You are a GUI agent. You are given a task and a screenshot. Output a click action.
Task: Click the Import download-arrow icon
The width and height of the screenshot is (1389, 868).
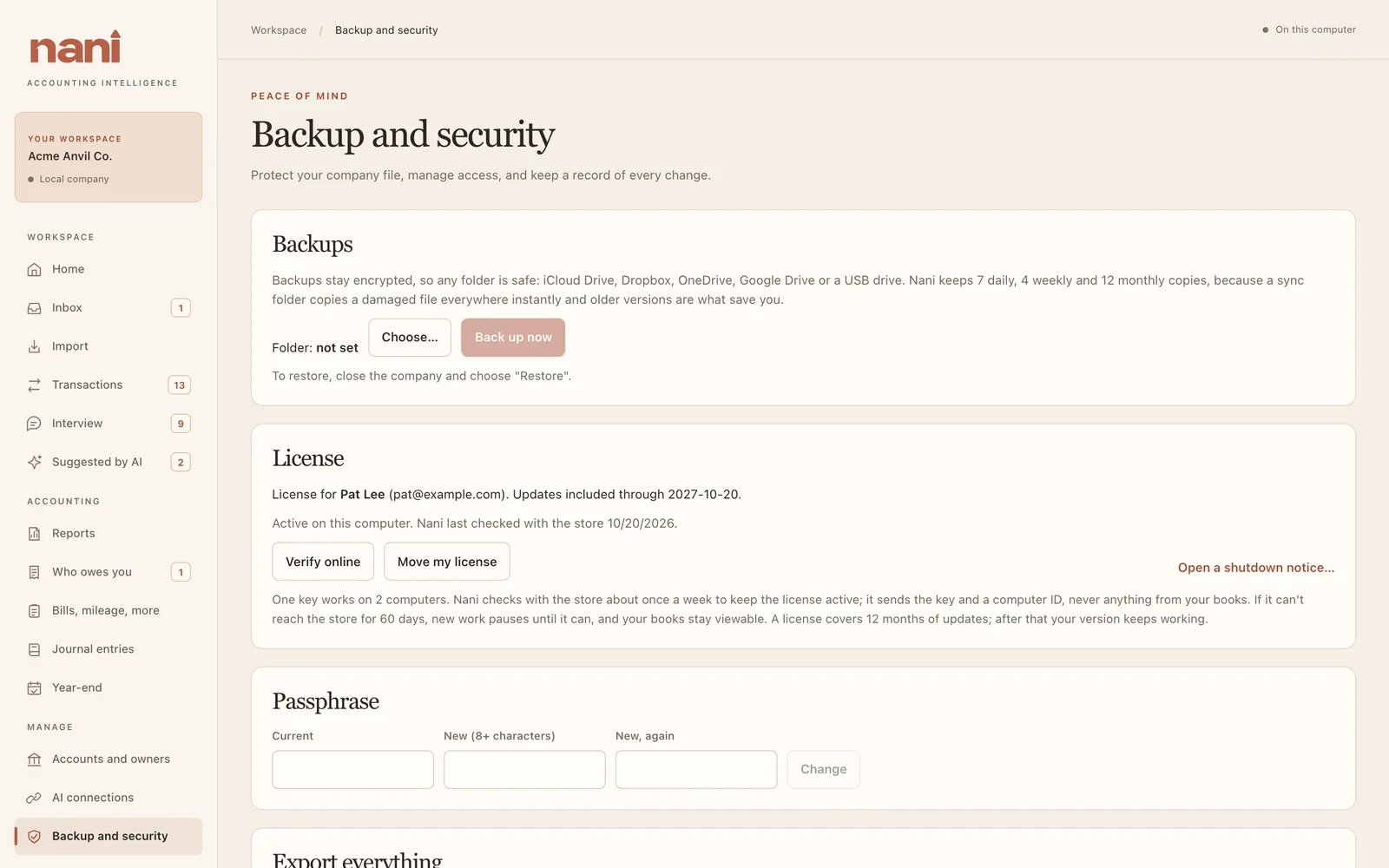click(x=34, y=346)
